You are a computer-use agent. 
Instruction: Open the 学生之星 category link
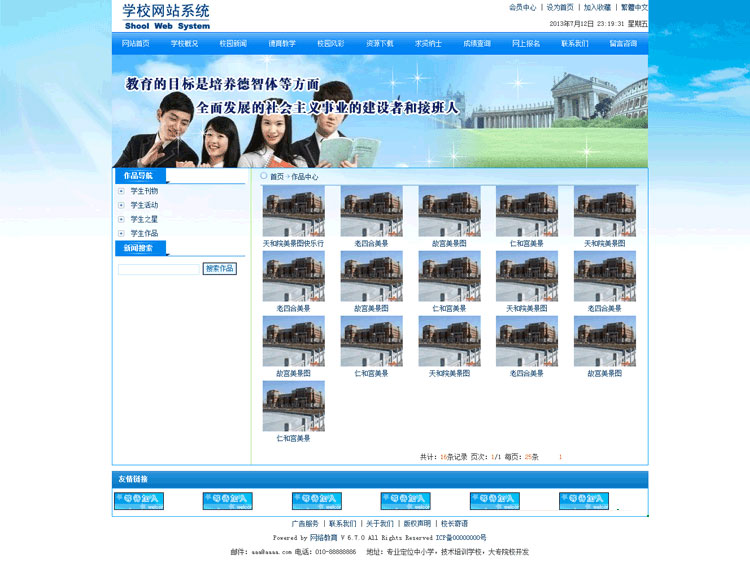pos(144,219)
